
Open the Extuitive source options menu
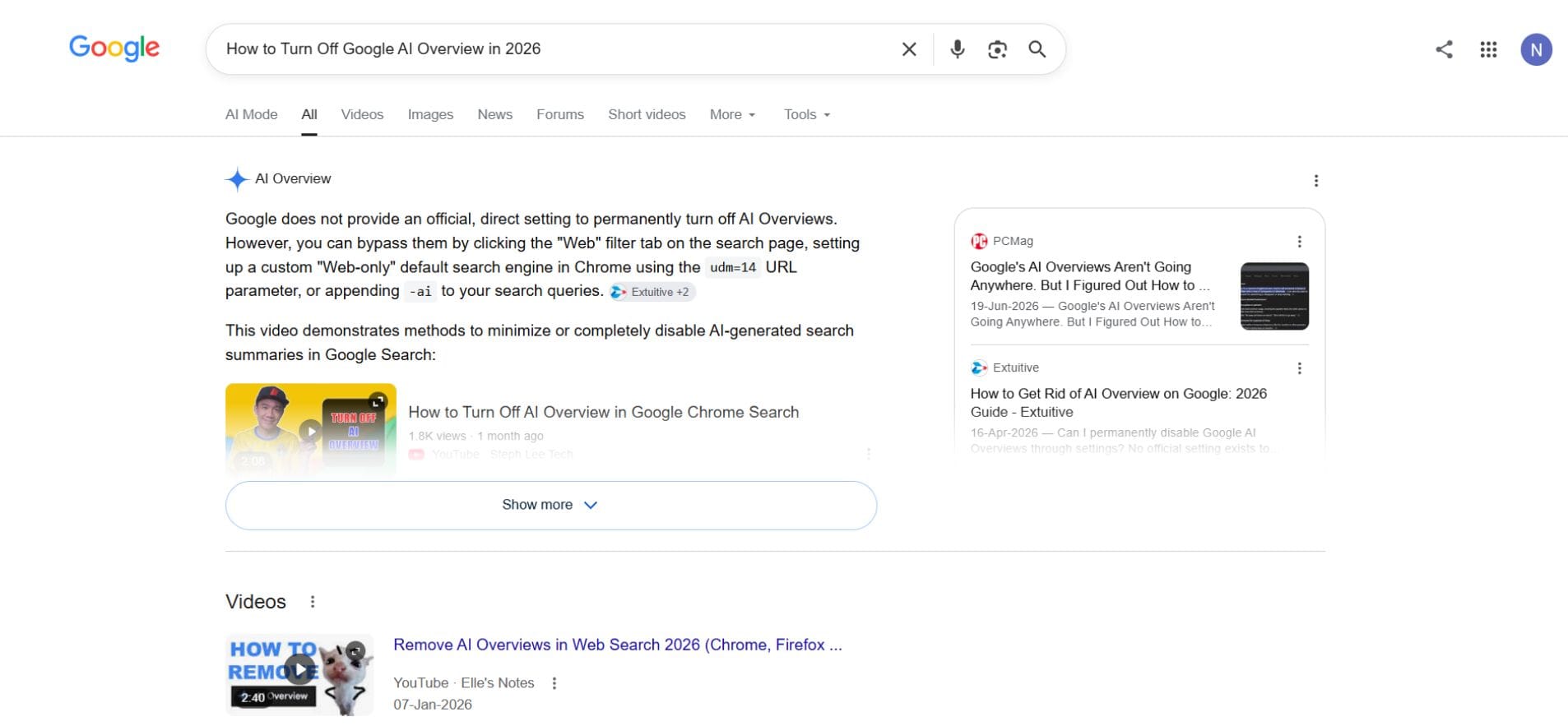click(x=1300, y=368)
